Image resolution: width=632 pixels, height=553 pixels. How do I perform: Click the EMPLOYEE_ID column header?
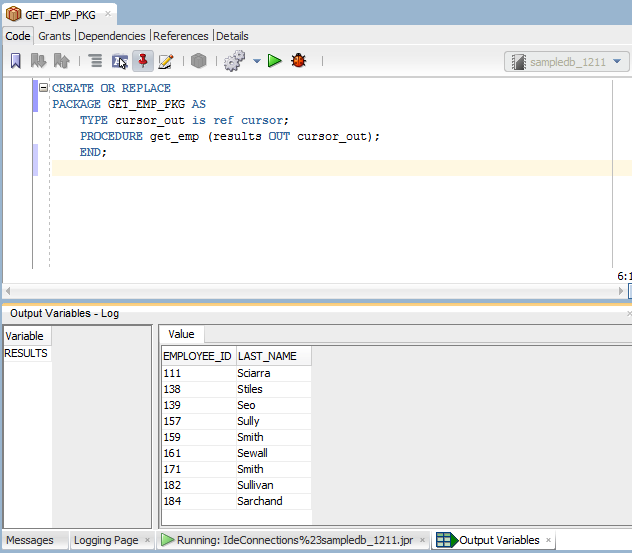pyautogui.click(x=199, y=356)
